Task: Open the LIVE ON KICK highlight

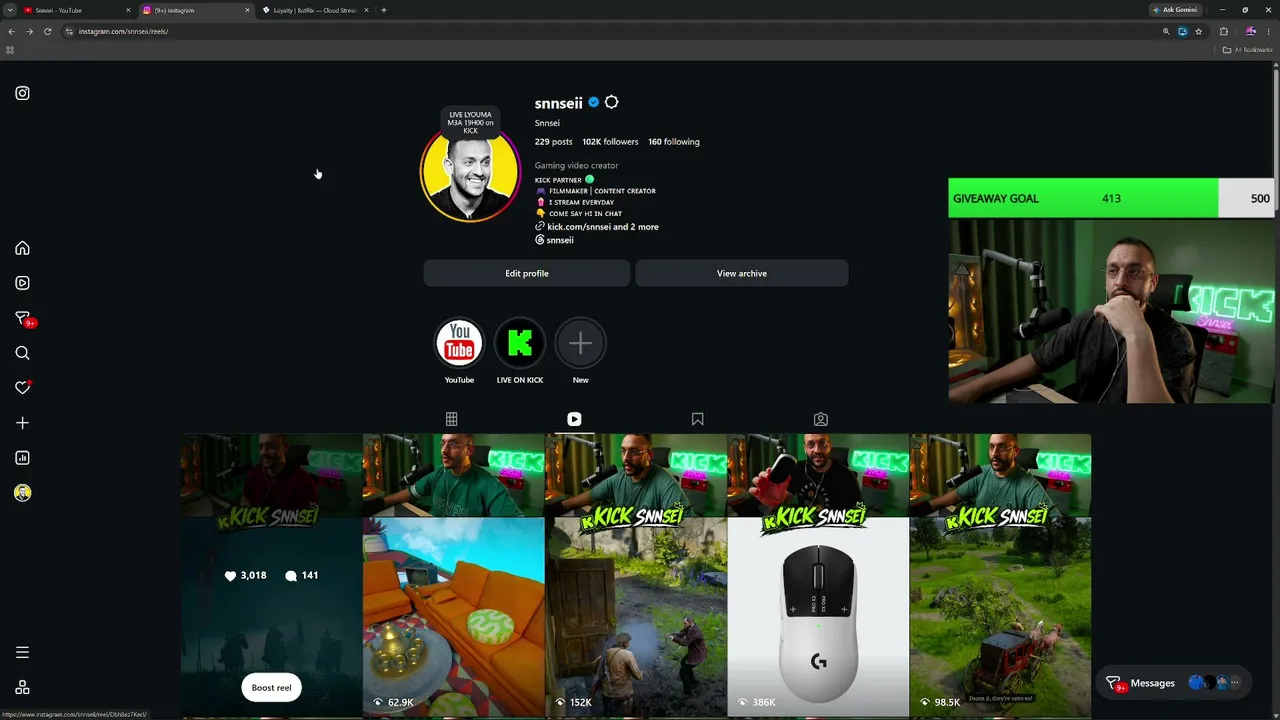Action: (520, 343)
